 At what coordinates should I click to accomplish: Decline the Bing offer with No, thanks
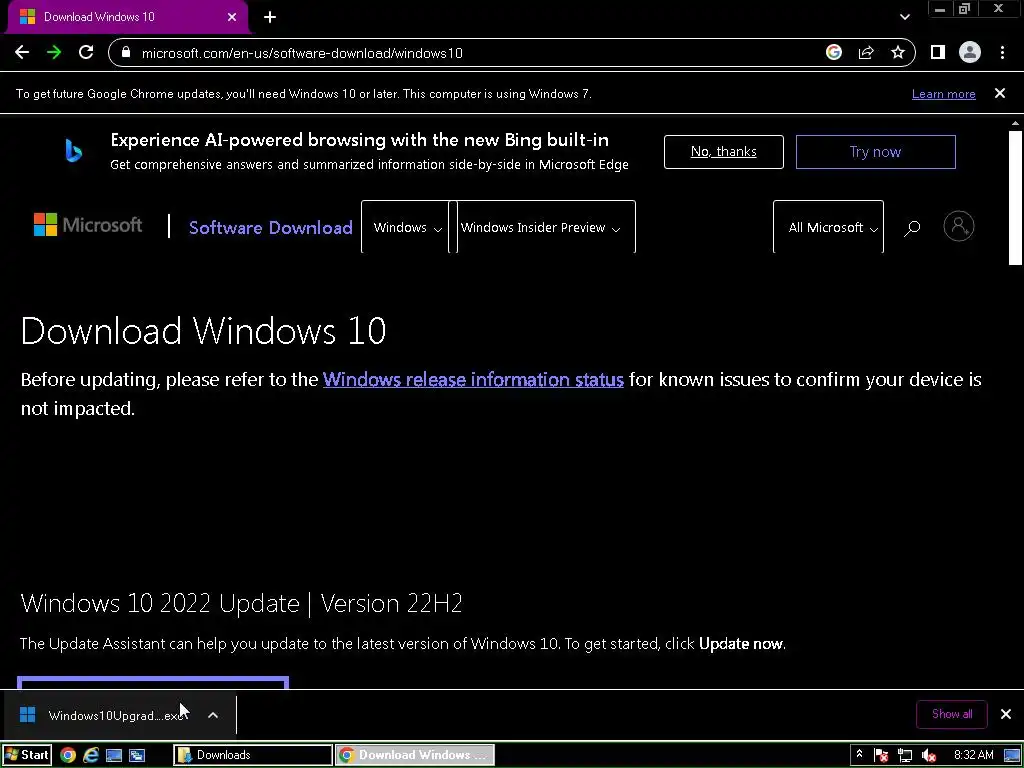[724, 152]
